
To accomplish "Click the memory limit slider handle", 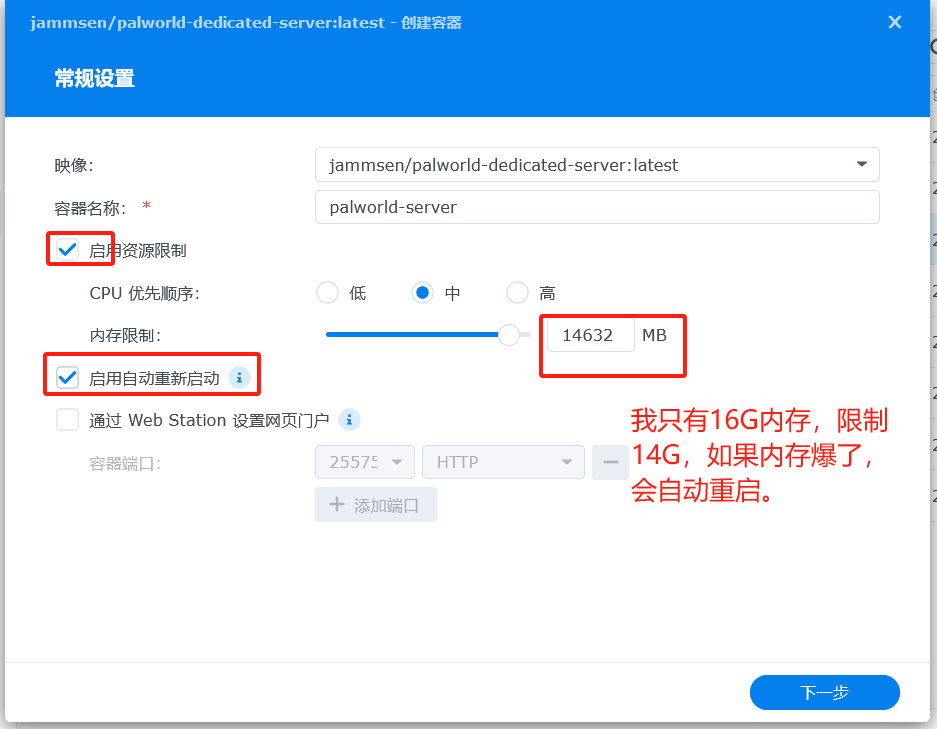I will (509, 335).
